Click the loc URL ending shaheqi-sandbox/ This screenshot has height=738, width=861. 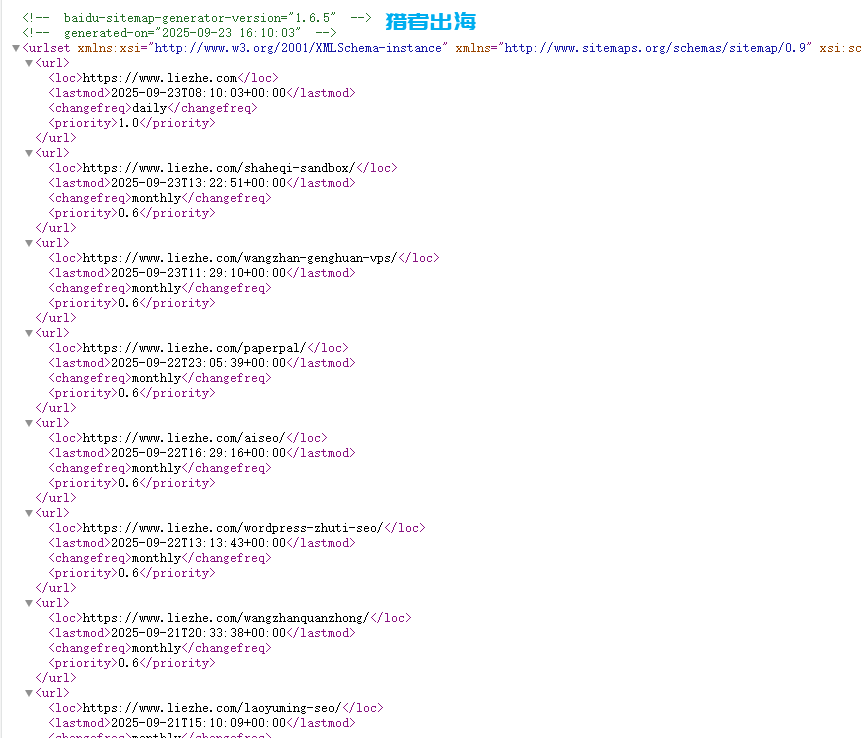219,168
